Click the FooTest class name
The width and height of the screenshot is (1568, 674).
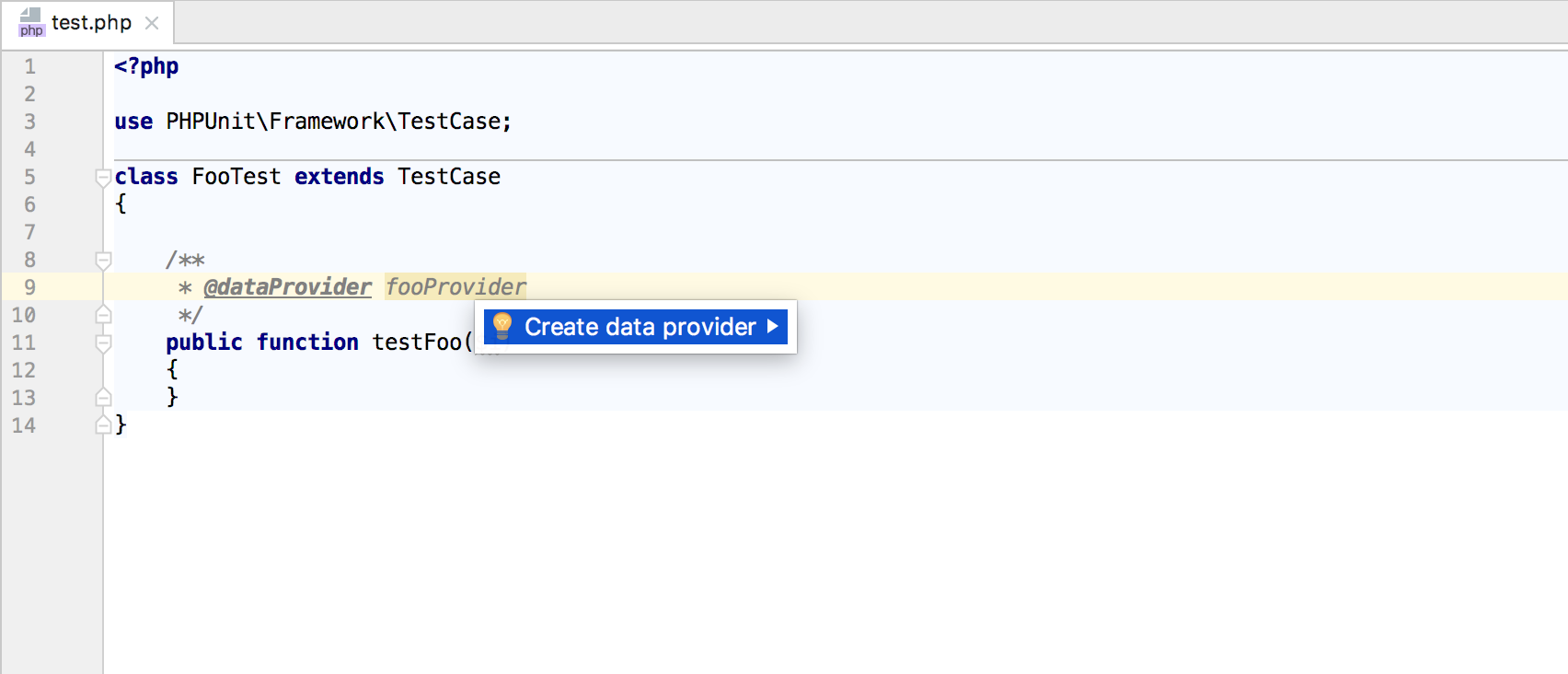coord(236,177)
